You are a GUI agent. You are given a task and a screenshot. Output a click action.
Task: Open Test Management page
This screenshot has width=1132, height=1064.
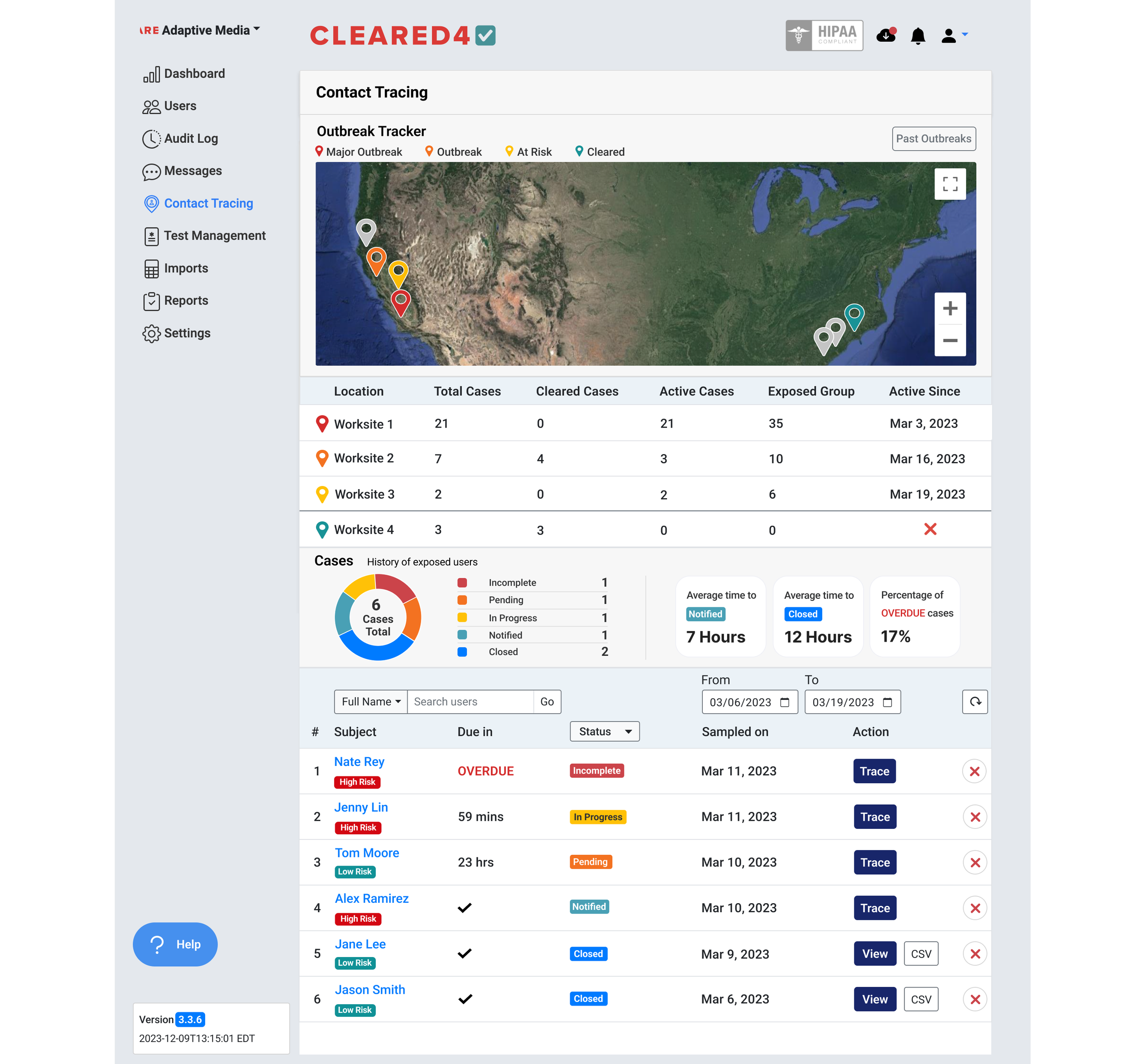pos(204,236)
